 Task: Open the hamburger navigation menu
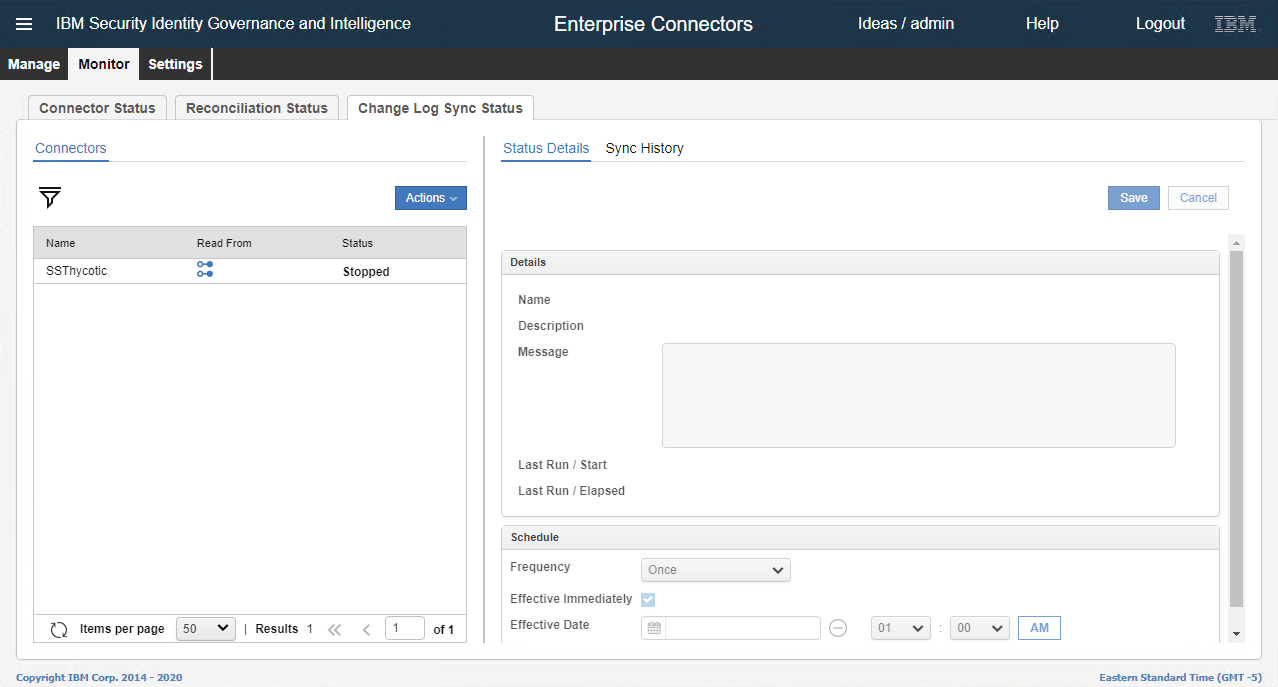click(x=24, y=24)
